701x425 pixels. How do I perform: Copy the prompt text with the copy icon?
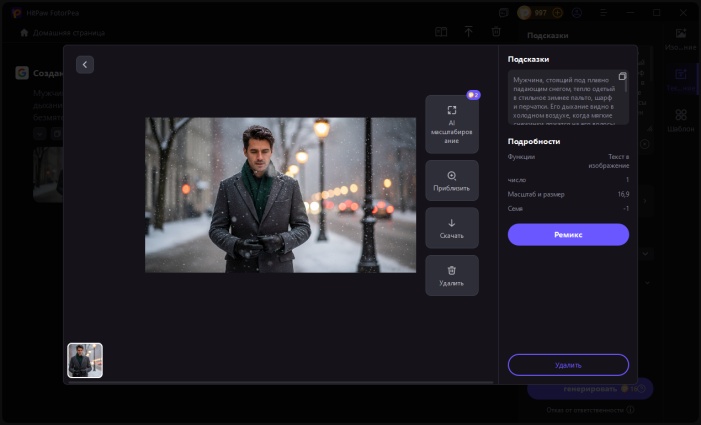[622, 76]
